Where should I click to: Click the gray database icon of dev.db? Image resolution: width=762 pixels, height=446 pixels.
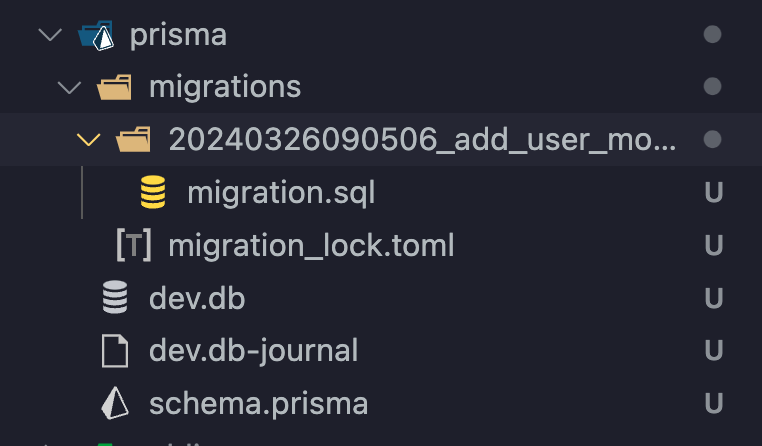[115, 297]
